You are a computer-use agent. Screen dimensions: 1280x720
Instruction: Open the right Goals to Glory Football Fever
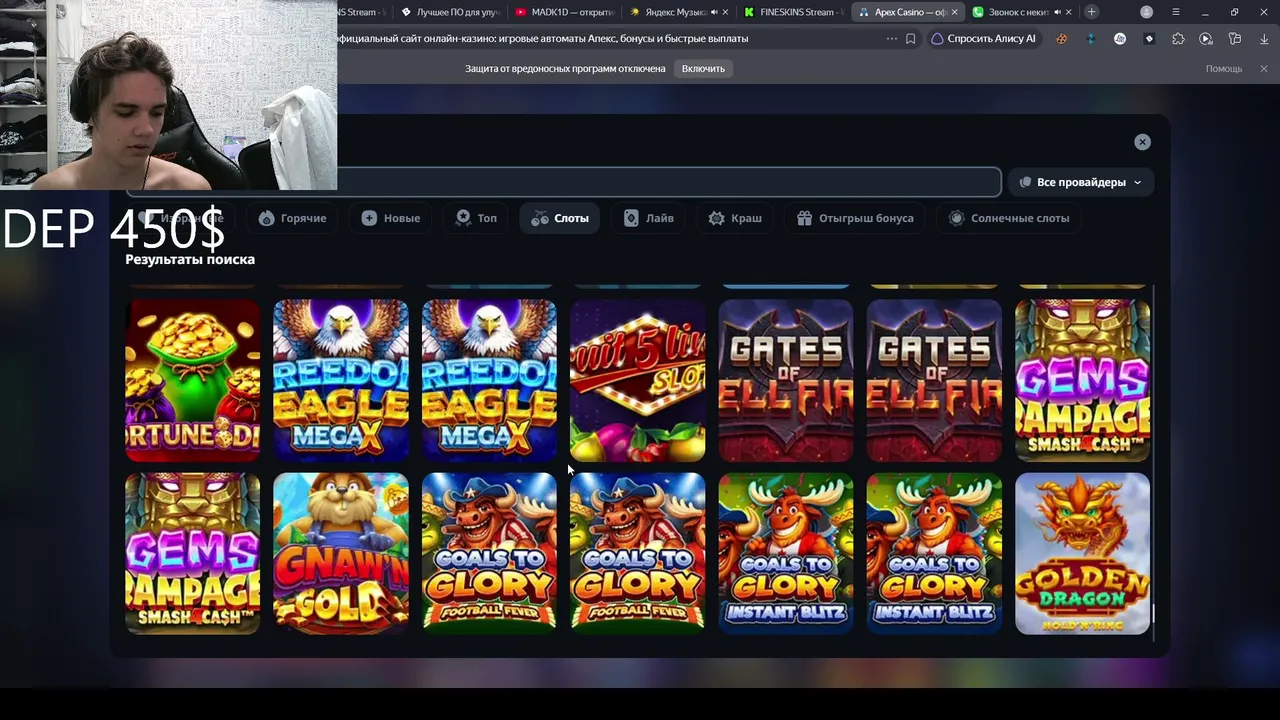tap(637, 553)
